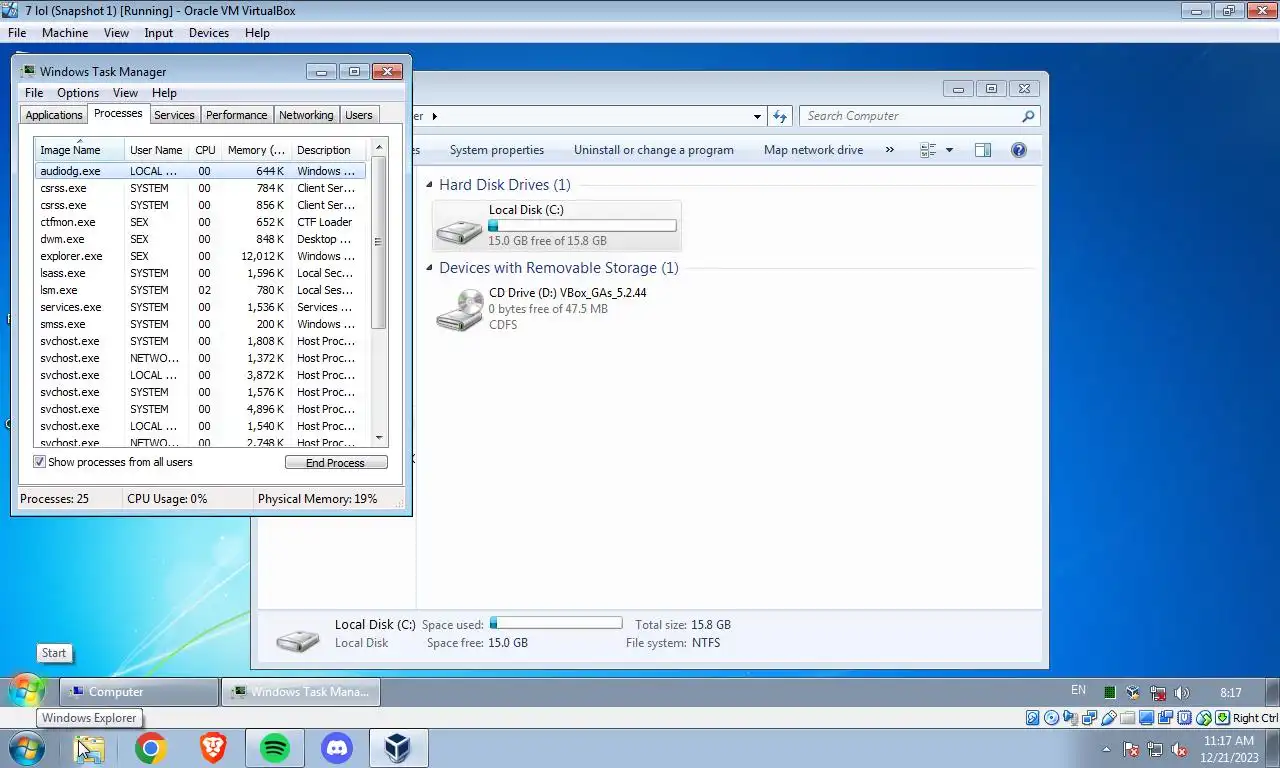Expand toolbar overflow chevron after Map network drive
Image resolution: width=1280 pixels, height=768 pixels.
(x=889, y=150)
